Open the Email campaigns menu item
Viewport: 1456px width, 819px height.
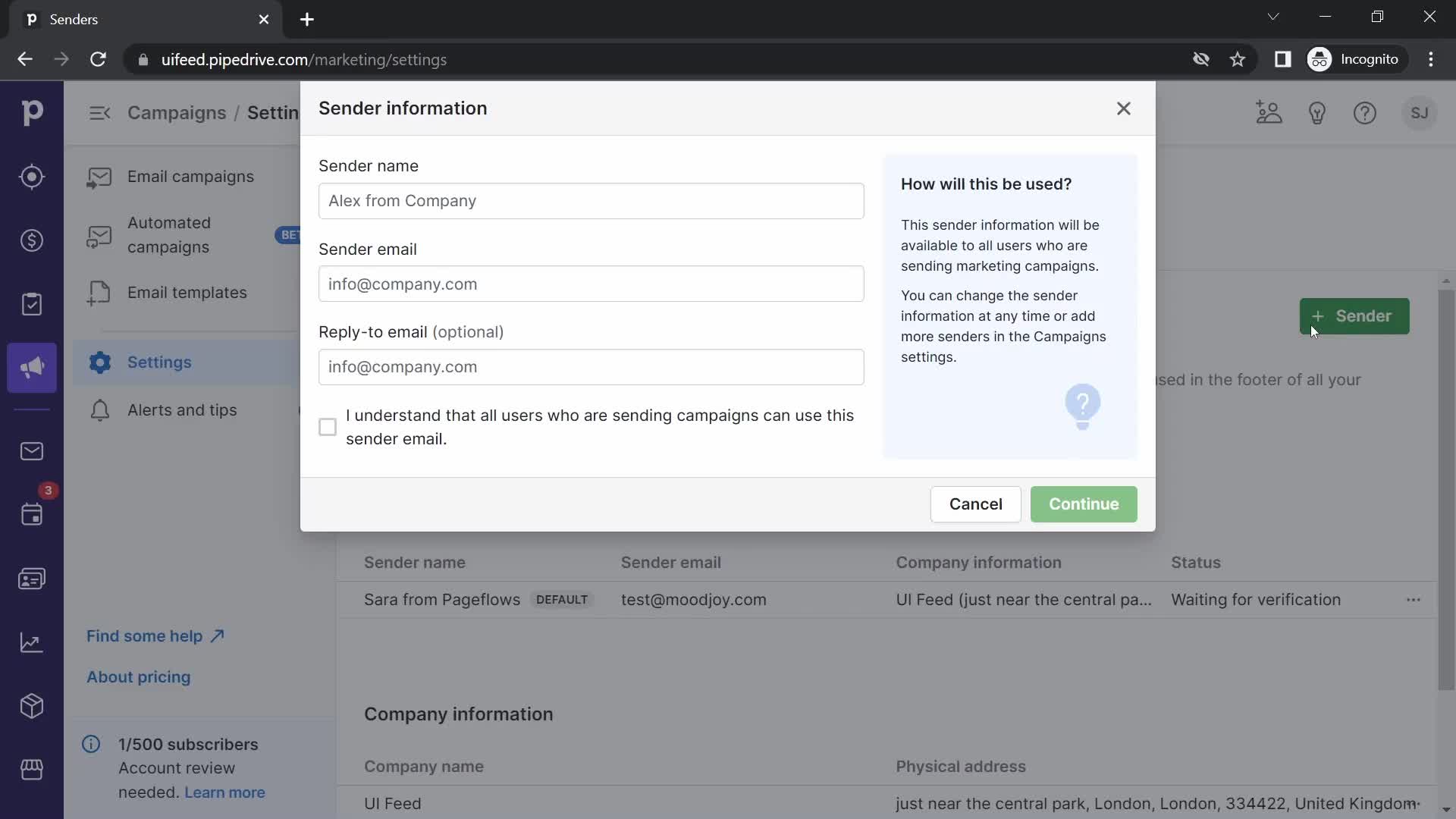[x=190, y=176]
